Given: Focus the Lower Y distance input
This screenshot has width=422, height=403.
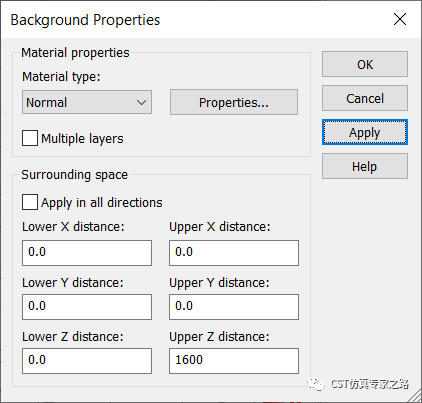Looking at the screenshot, I should (x=87, y=307).
